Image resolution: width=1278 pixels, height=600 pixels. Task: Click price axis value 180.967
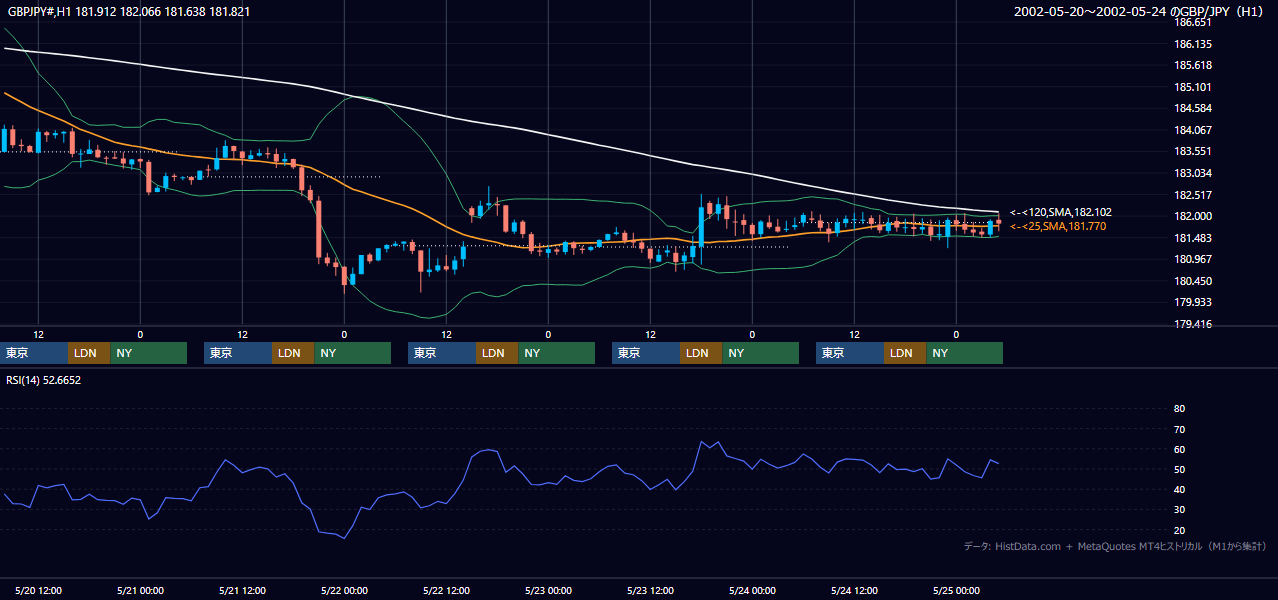[x=1192, y=260]
